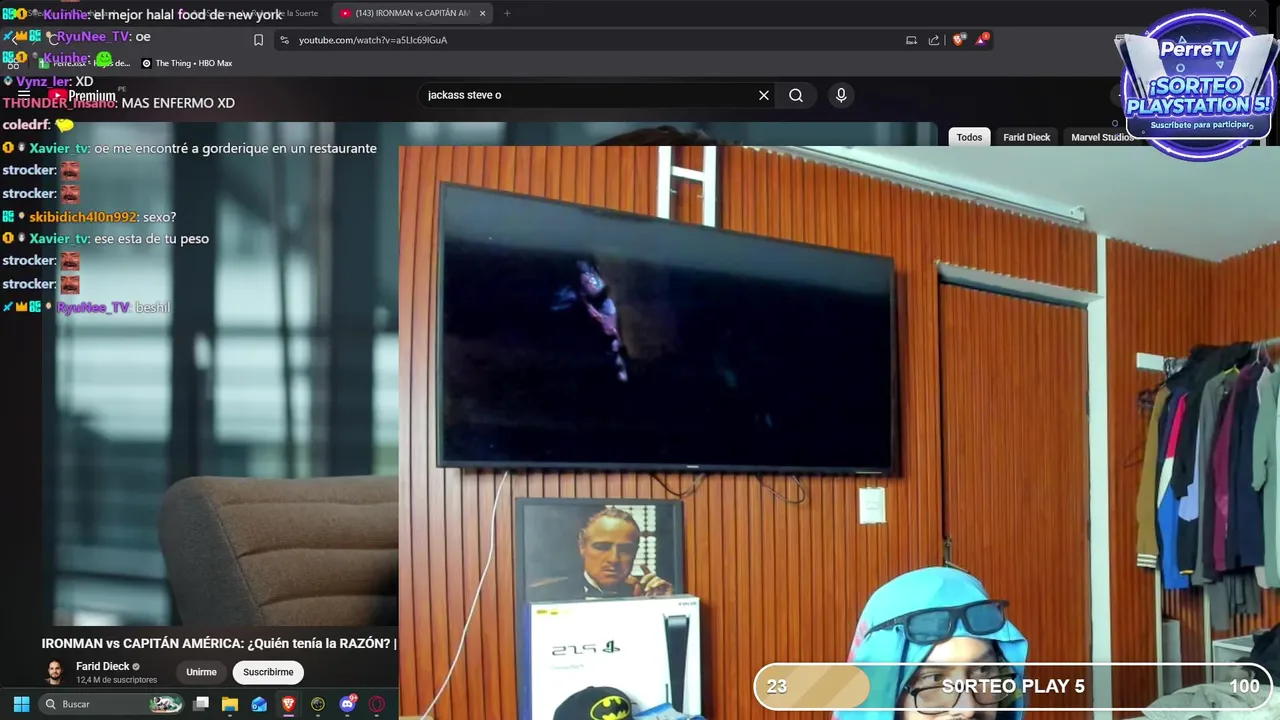
Task: Open Brave Rewards triangle icon
Action: click(x=983, y=40)
